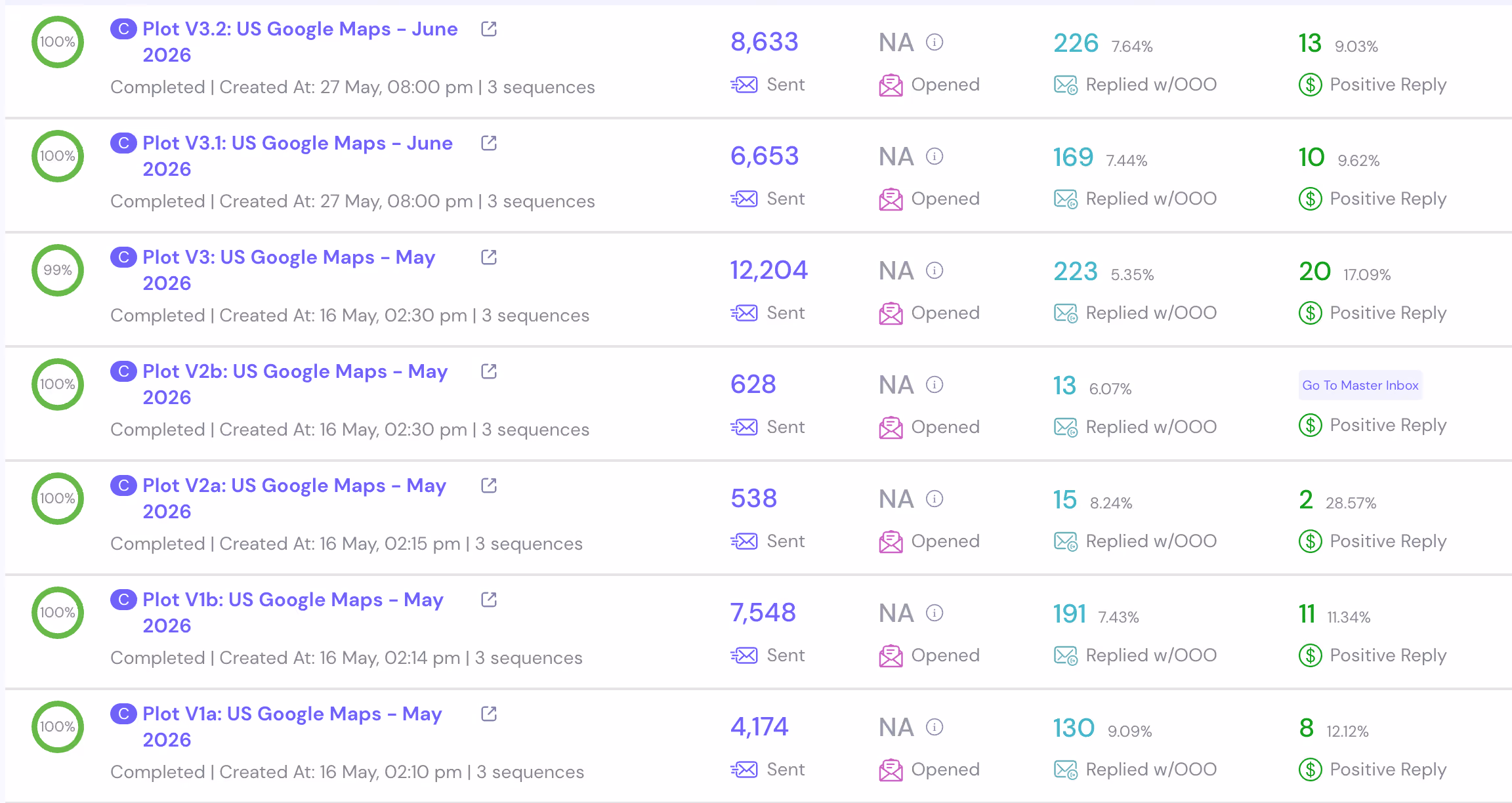Open external link for Plot V3.2 campaign

point(489,29)
